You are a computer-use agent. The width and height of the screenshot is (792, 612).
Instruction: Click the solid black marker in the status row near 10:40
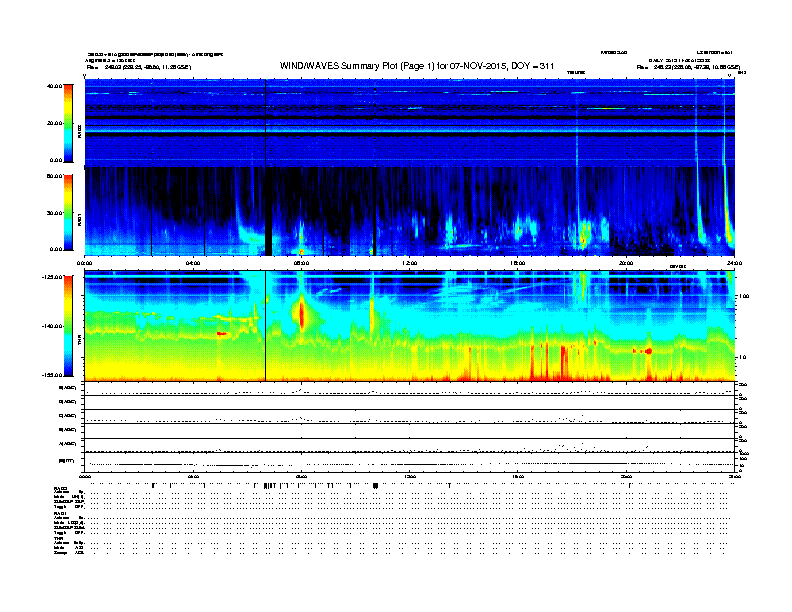tap(375, 485)
